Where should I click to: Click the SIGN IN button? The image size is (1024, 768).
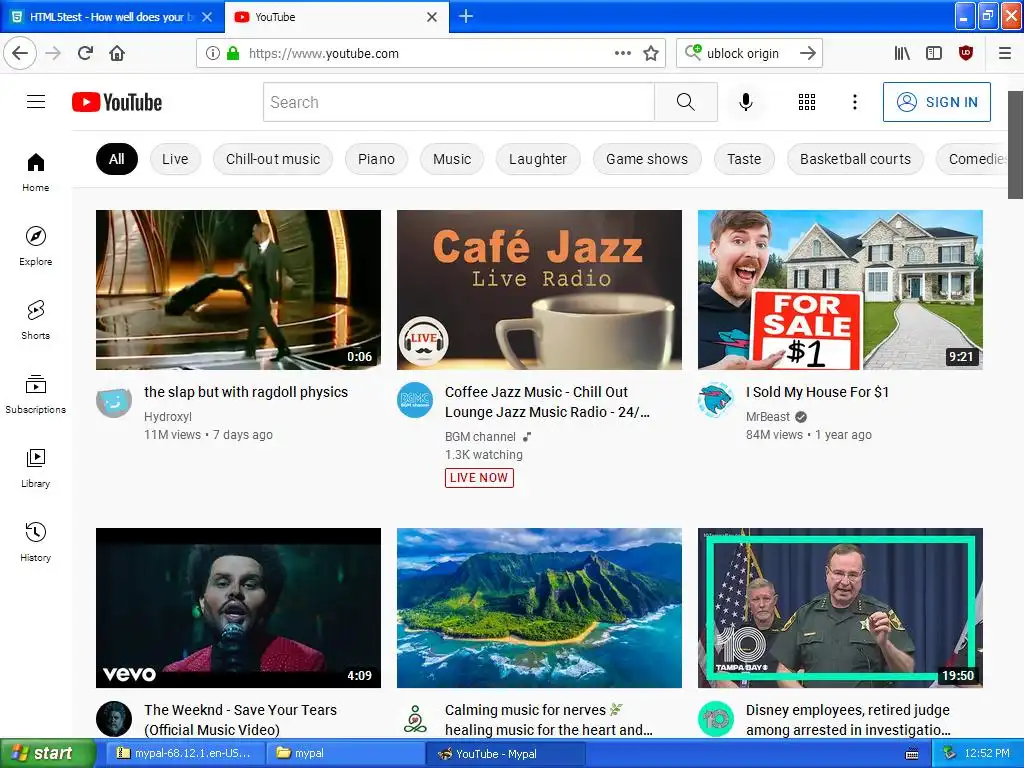[x=936, y=102]
